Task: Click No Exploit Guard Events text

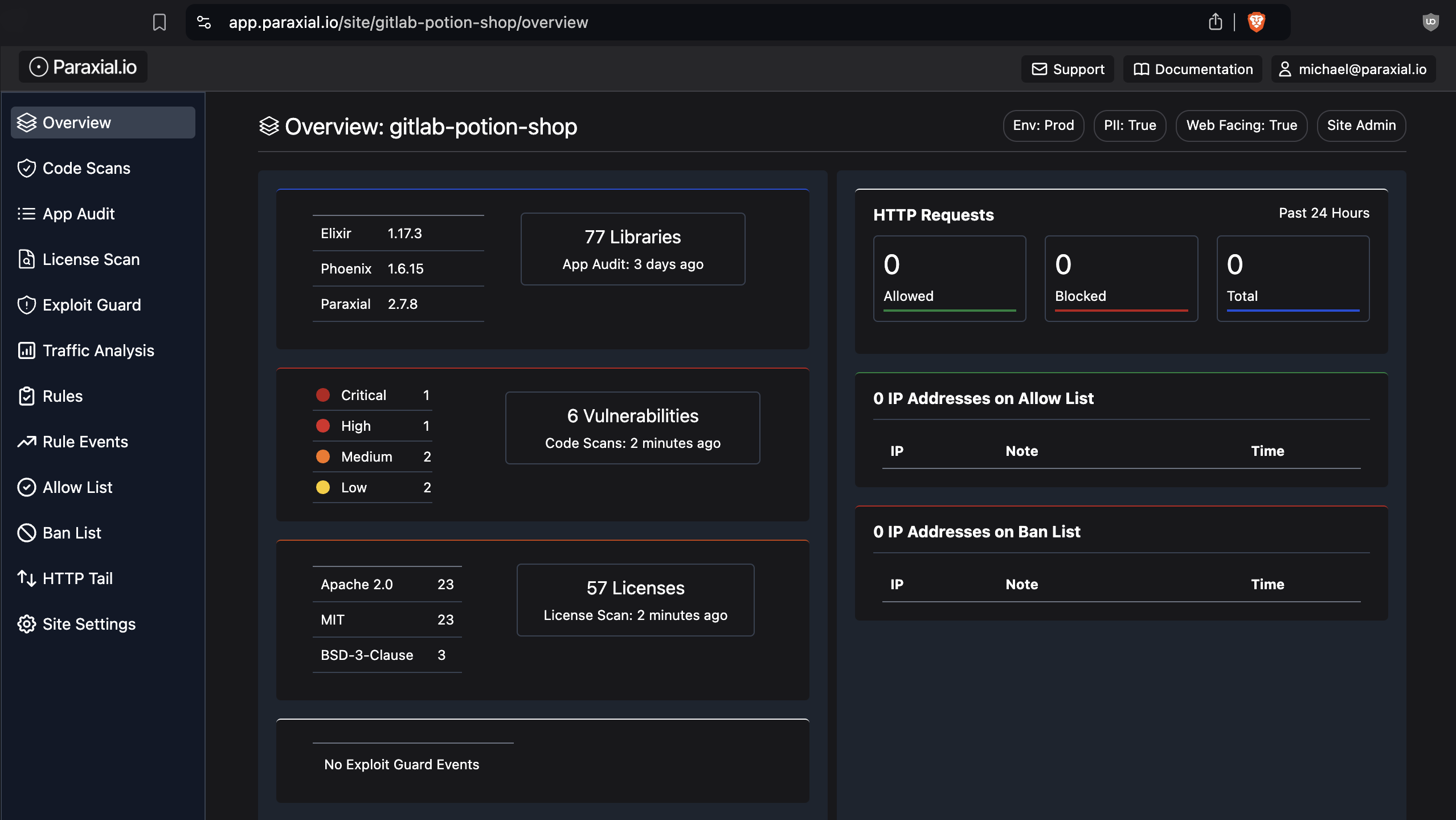Action: (402, 764)
